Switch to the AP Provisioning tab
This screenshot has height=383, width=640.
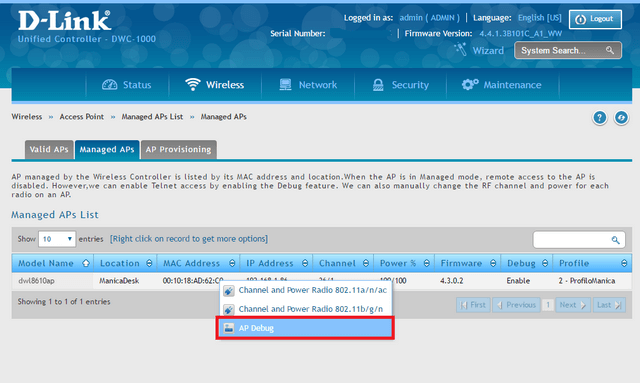pos(179,149)
